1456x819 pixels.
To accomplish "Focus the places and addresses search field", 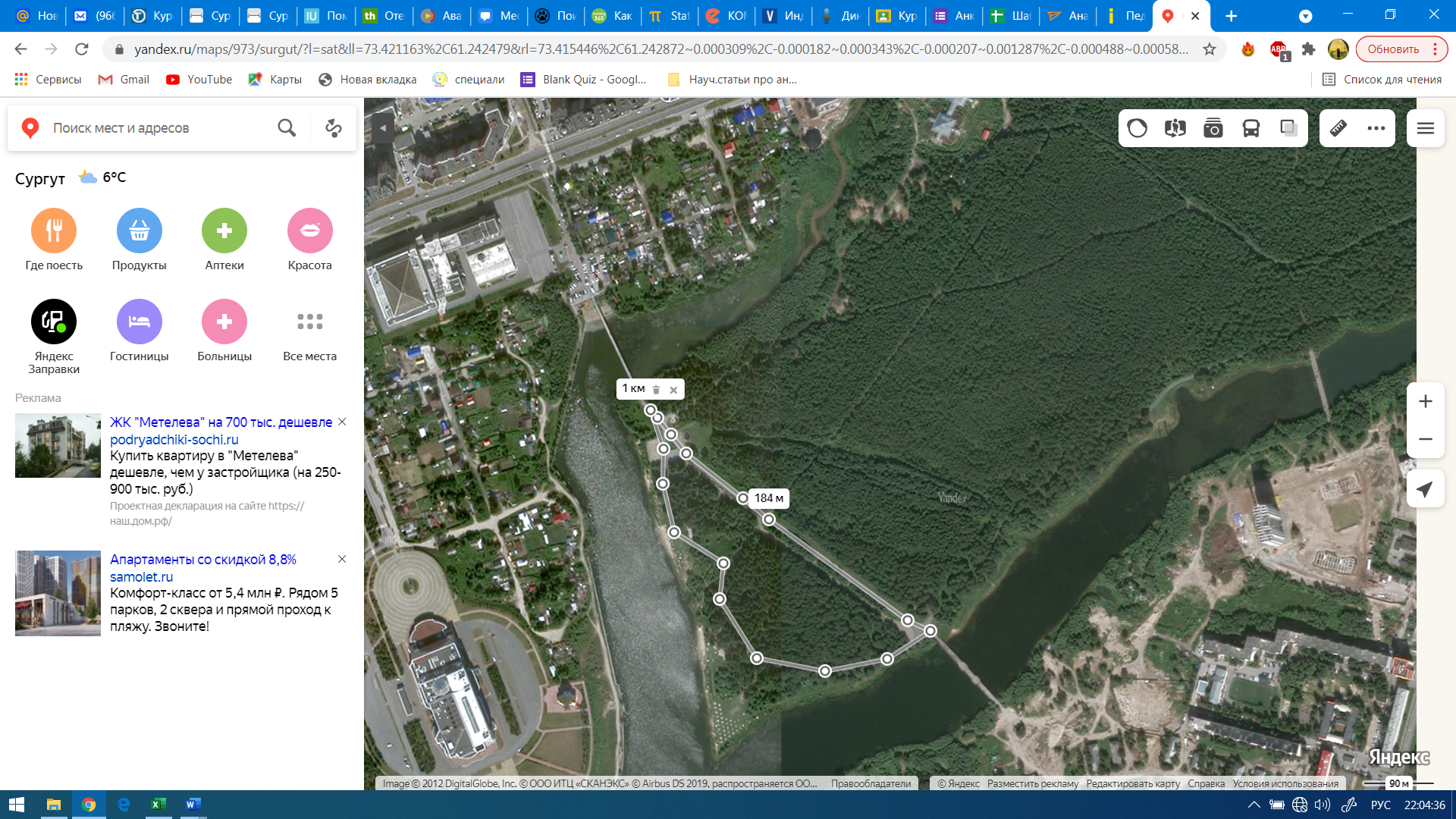I will [x=152, y=128].
